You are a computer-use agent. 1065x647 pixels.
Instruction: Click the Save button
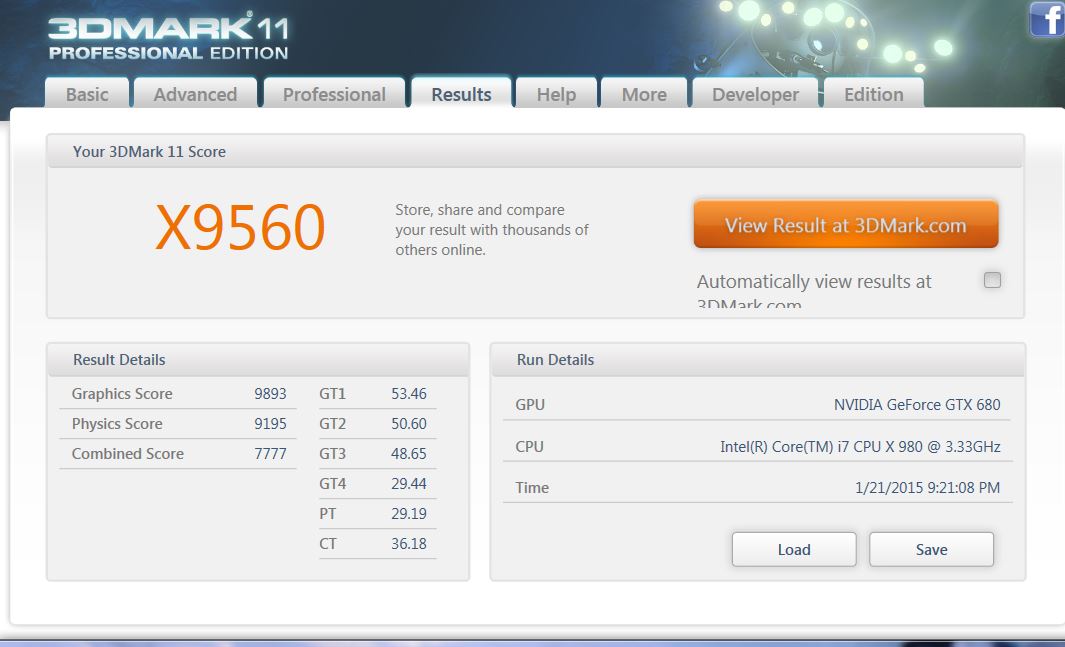click(x=931, y=549)
